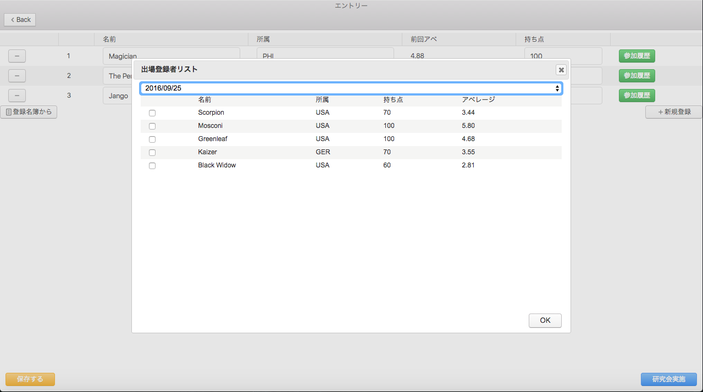Image resolution: width=703 pixels, height=392 pixels.
Task: Click the blue 研究会実施 button
Action: 668,379
